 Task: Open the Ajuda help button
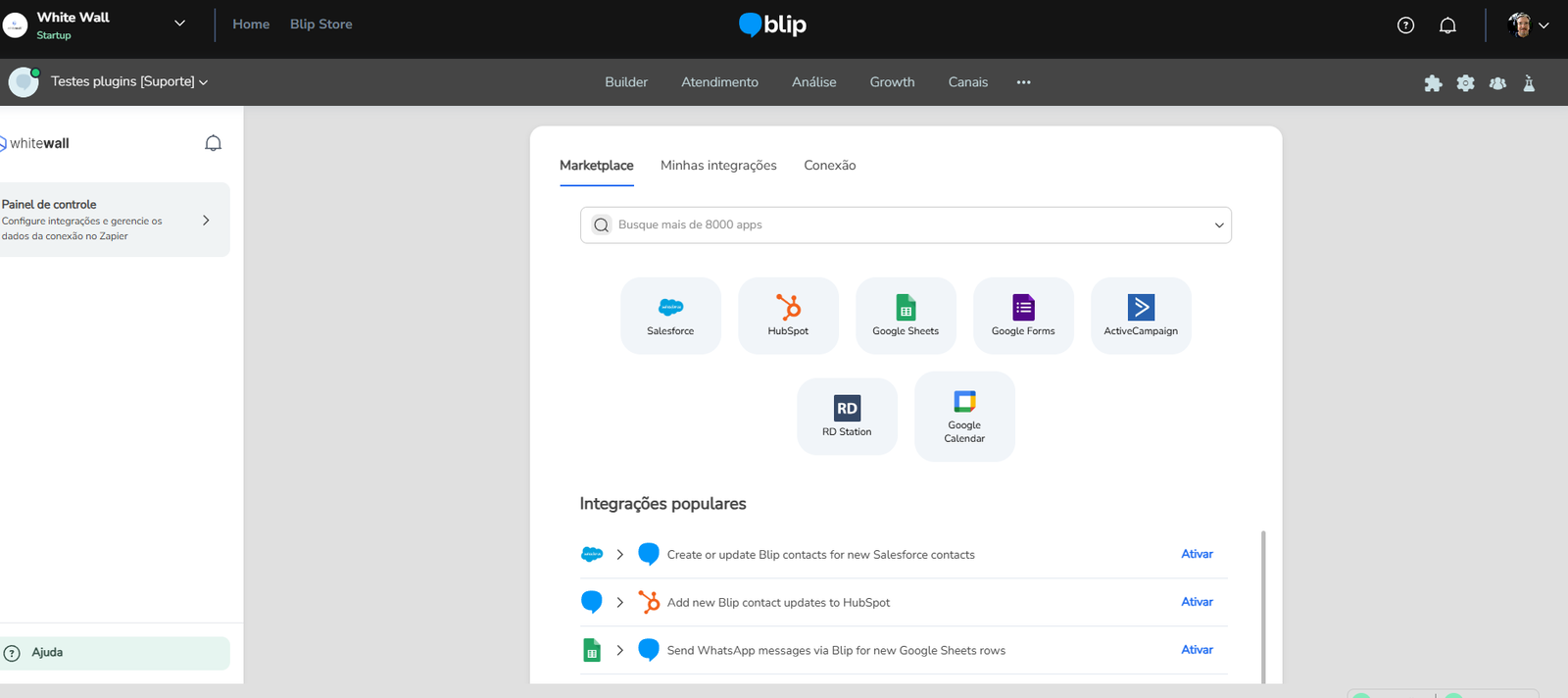(x=115, y=653)
